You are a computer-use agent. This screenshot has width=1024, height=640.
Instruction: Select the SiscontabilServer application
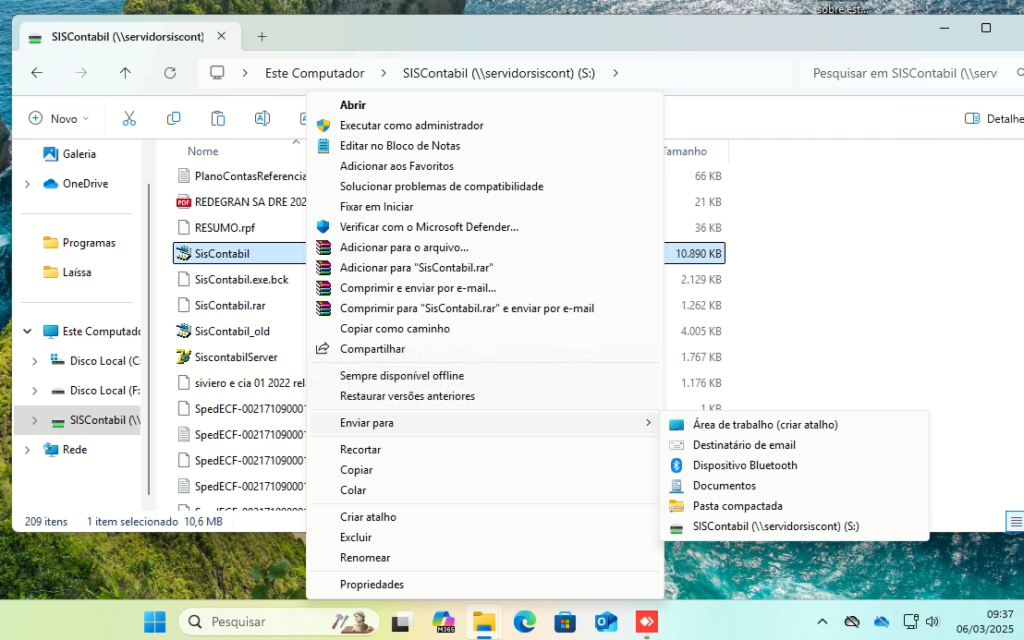(x=227, y=357)
